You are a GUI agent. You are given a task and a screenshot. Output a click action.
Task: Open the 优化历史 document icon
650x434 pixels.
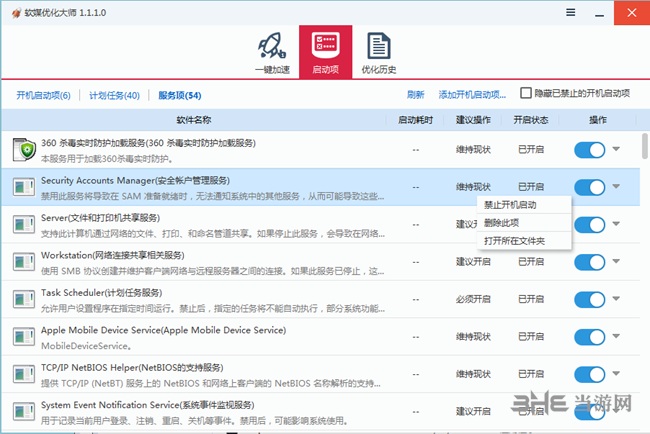(x=378, y=46)
